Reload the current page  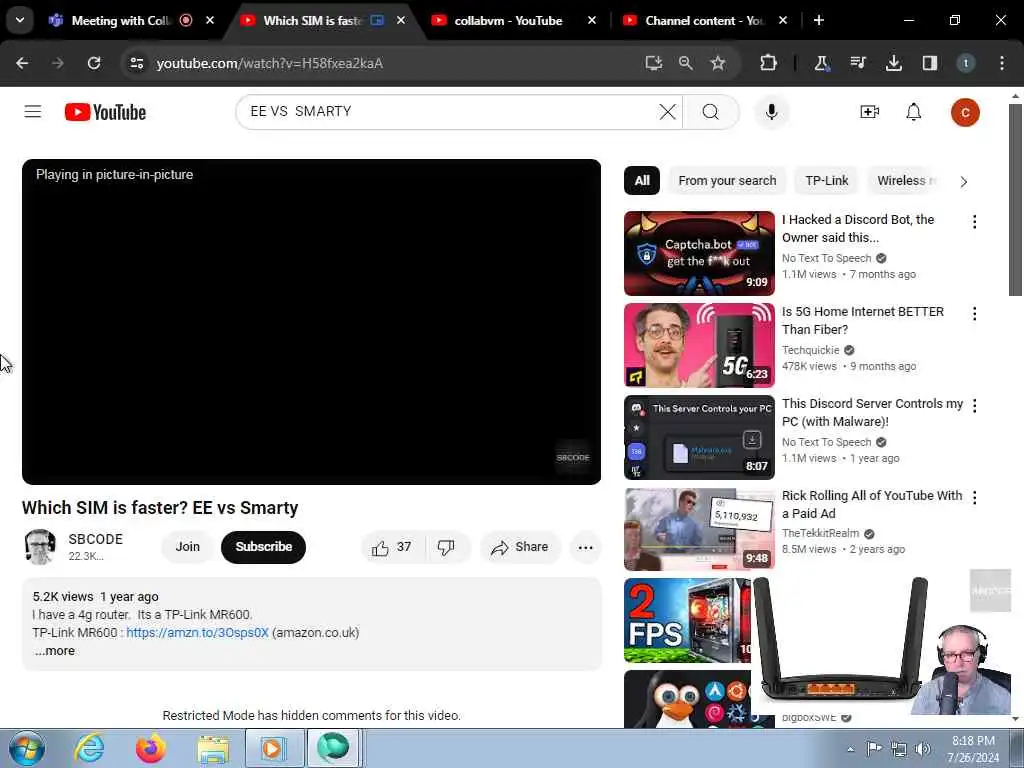click(x=94, y=63)
